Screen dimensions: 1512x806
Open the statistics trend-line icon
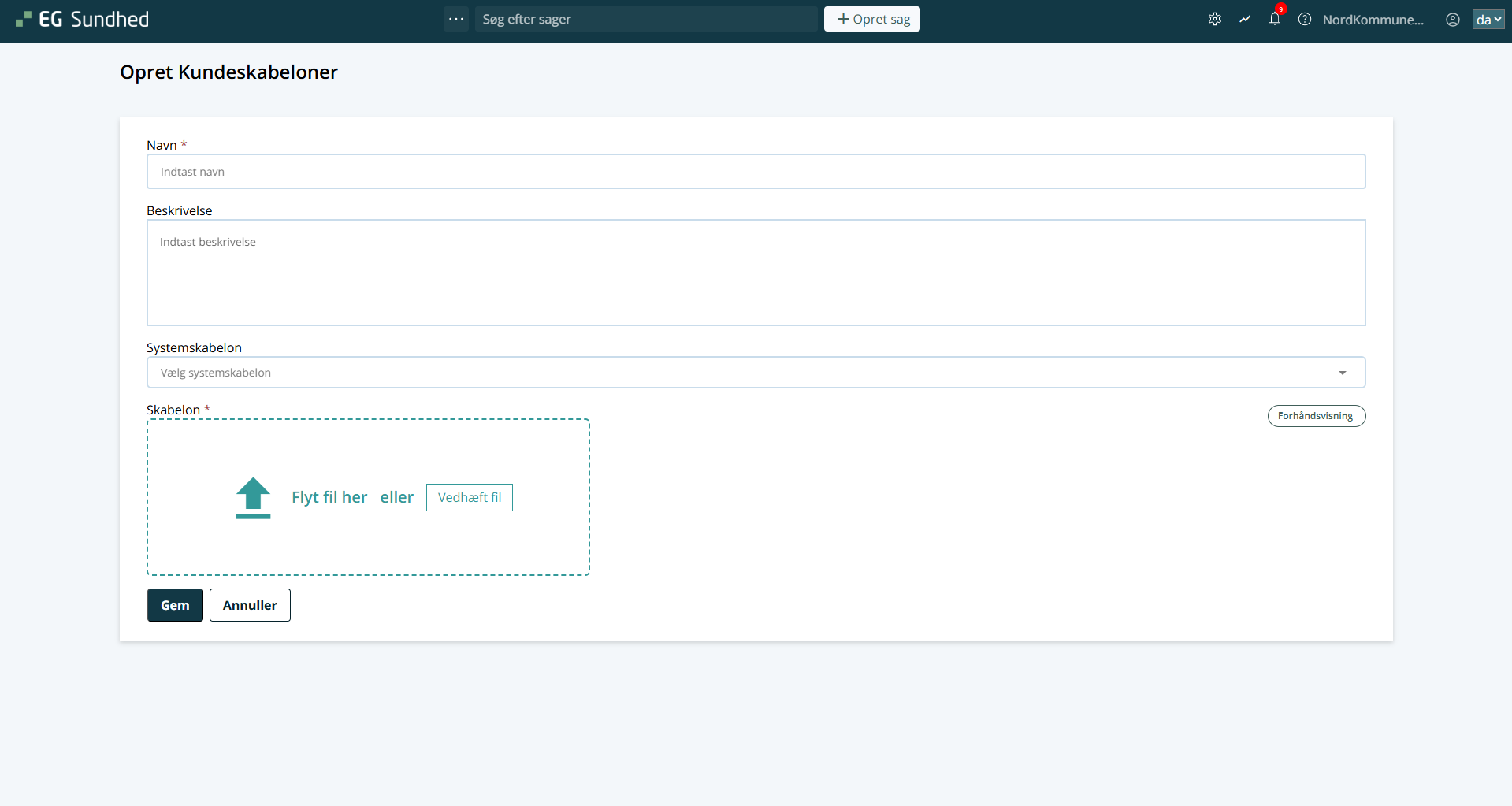point(1244,20)
